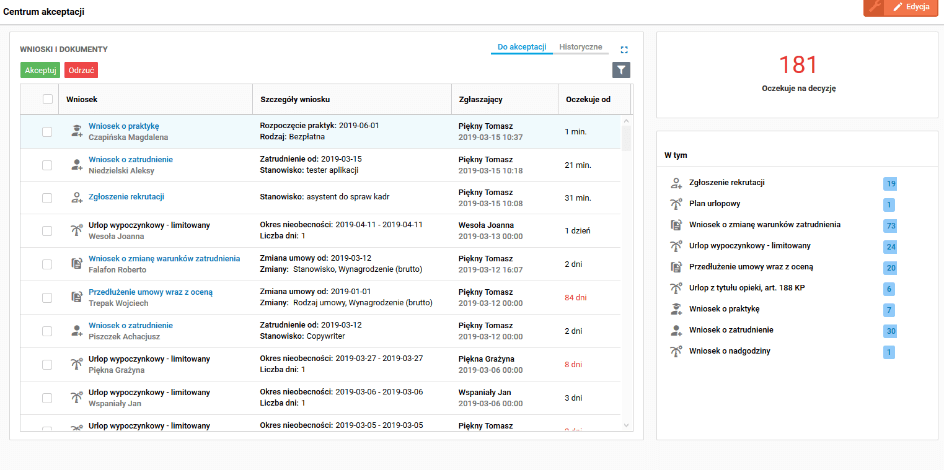Expand widget to fullscreen icon
This screenshot has width=944, height=470.
(624, 49)
